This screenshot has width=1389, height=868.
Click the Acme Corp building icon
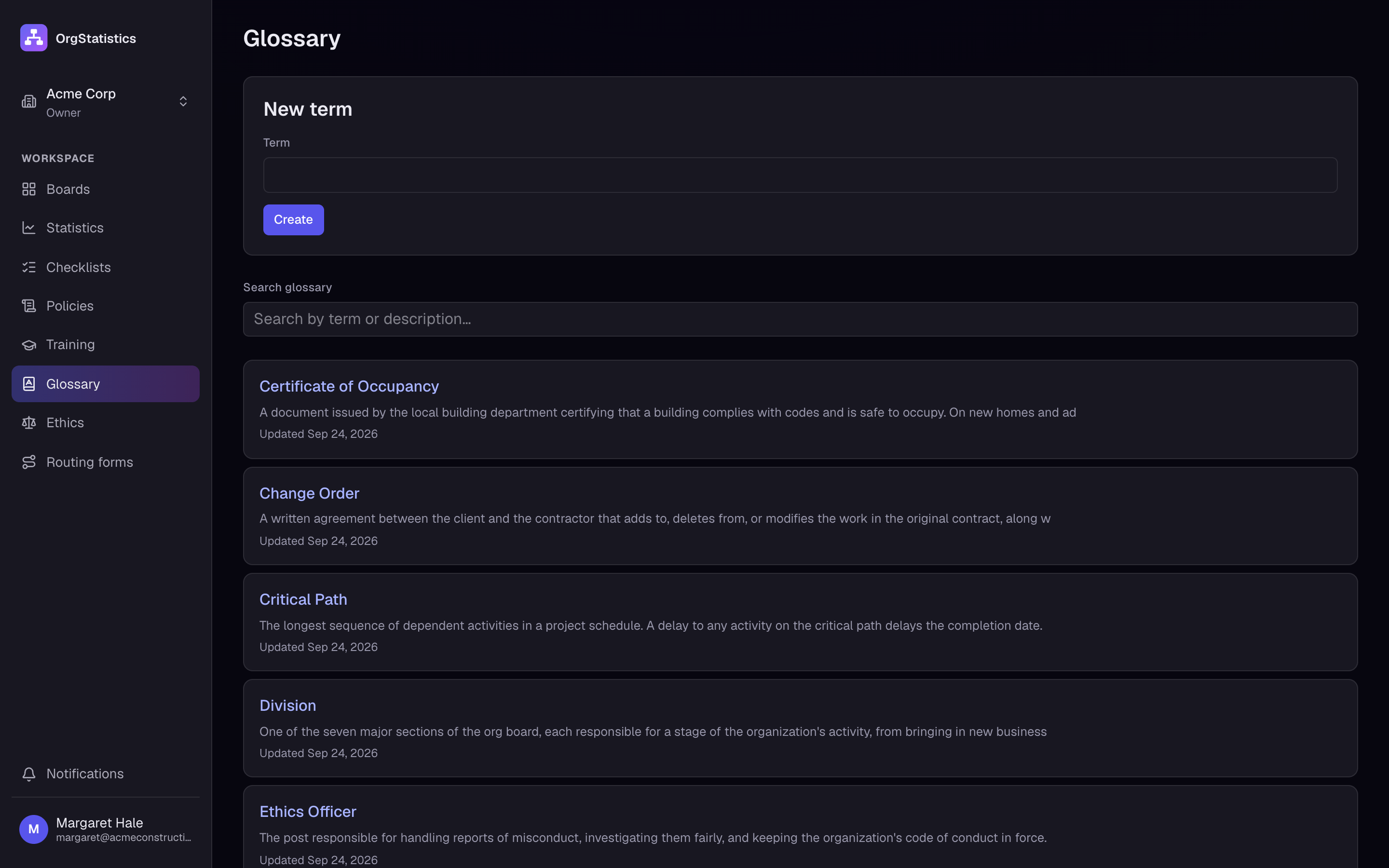[x=29, y=102]
